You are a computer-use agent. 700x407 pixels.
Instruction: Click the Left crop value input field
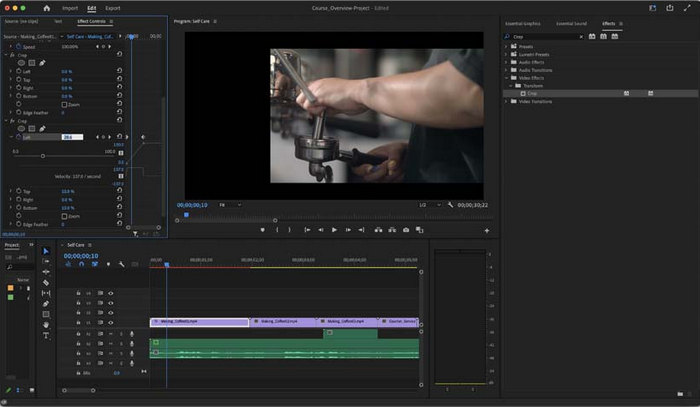(x=72, y=137)
